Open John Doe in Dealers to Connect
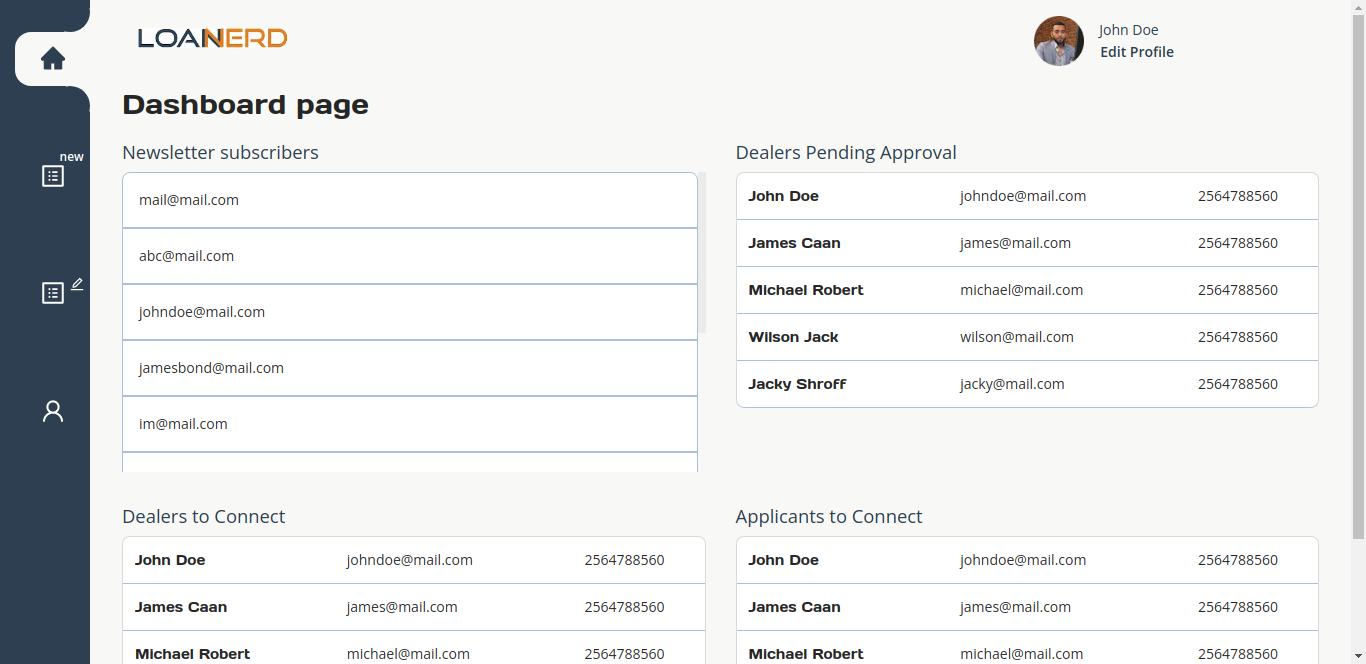This screenshot has height=664, width=1366. tap(414, 560)
